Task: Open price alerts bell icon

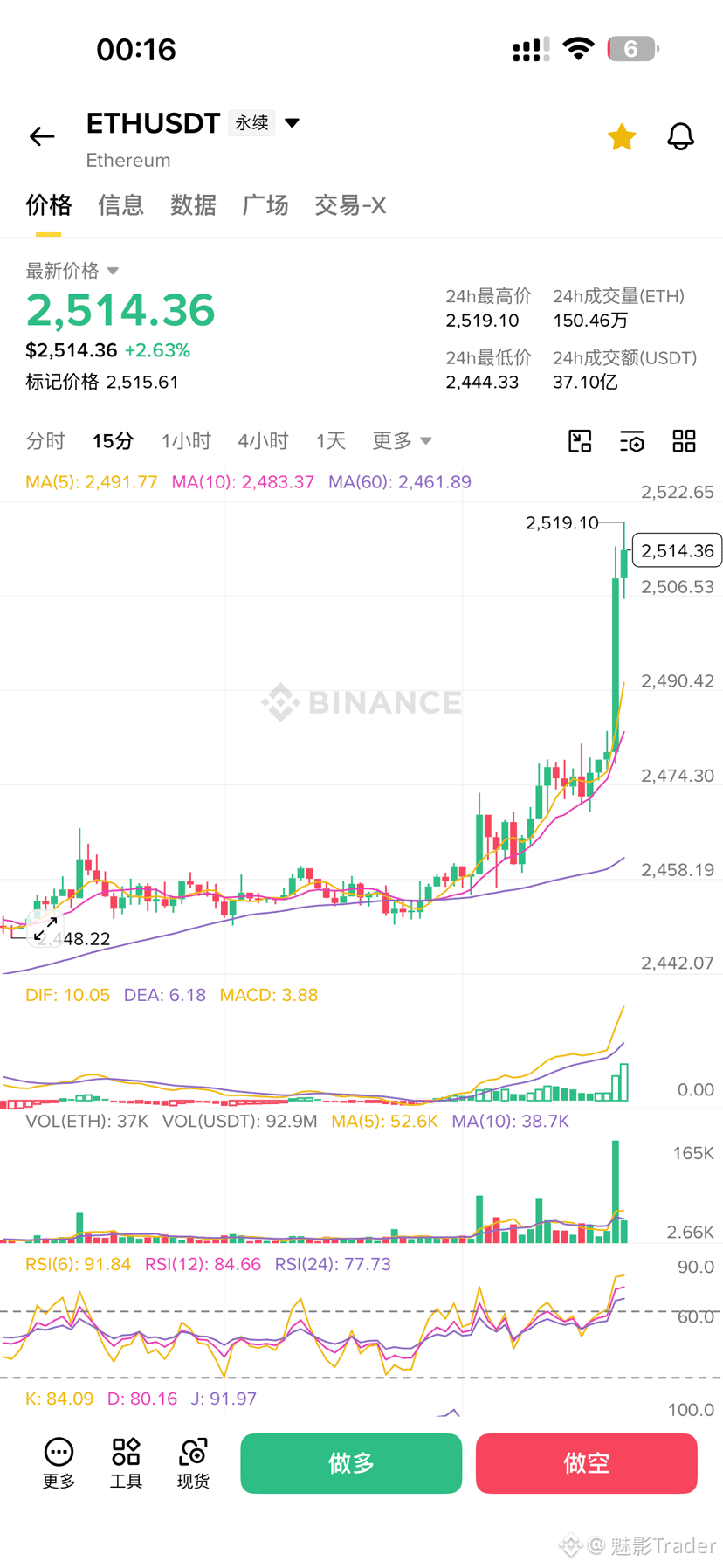Action: click(680, 136)
